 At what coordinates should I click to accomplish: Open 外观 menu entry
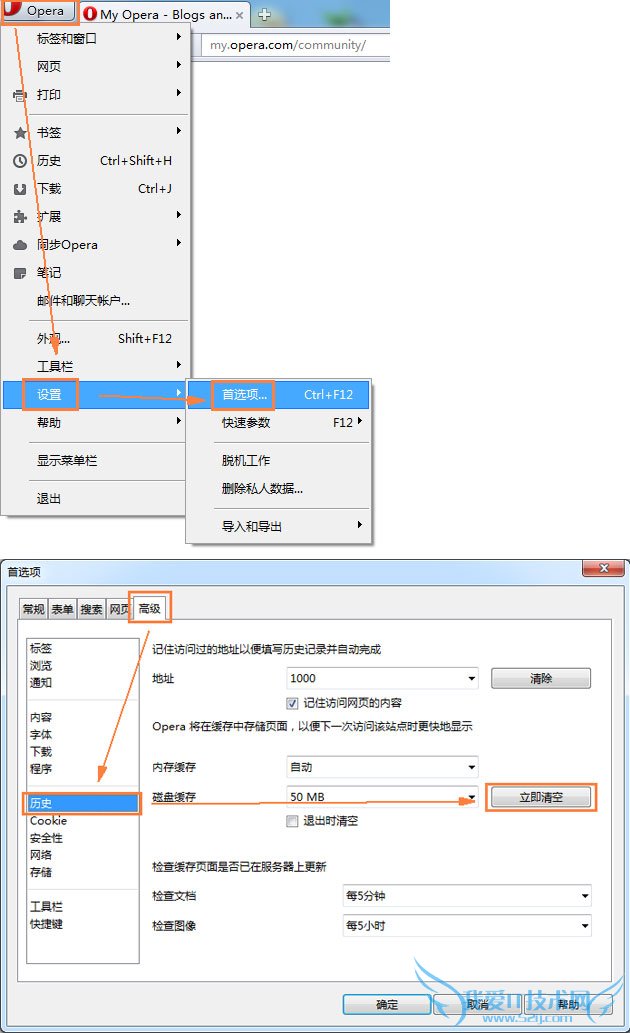pyautogui.click(x=96, y=338)
